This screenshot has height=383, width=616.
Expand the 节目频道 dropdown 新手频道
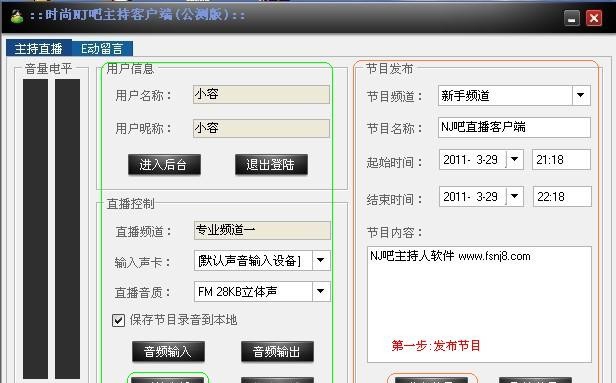click(581, 95)
